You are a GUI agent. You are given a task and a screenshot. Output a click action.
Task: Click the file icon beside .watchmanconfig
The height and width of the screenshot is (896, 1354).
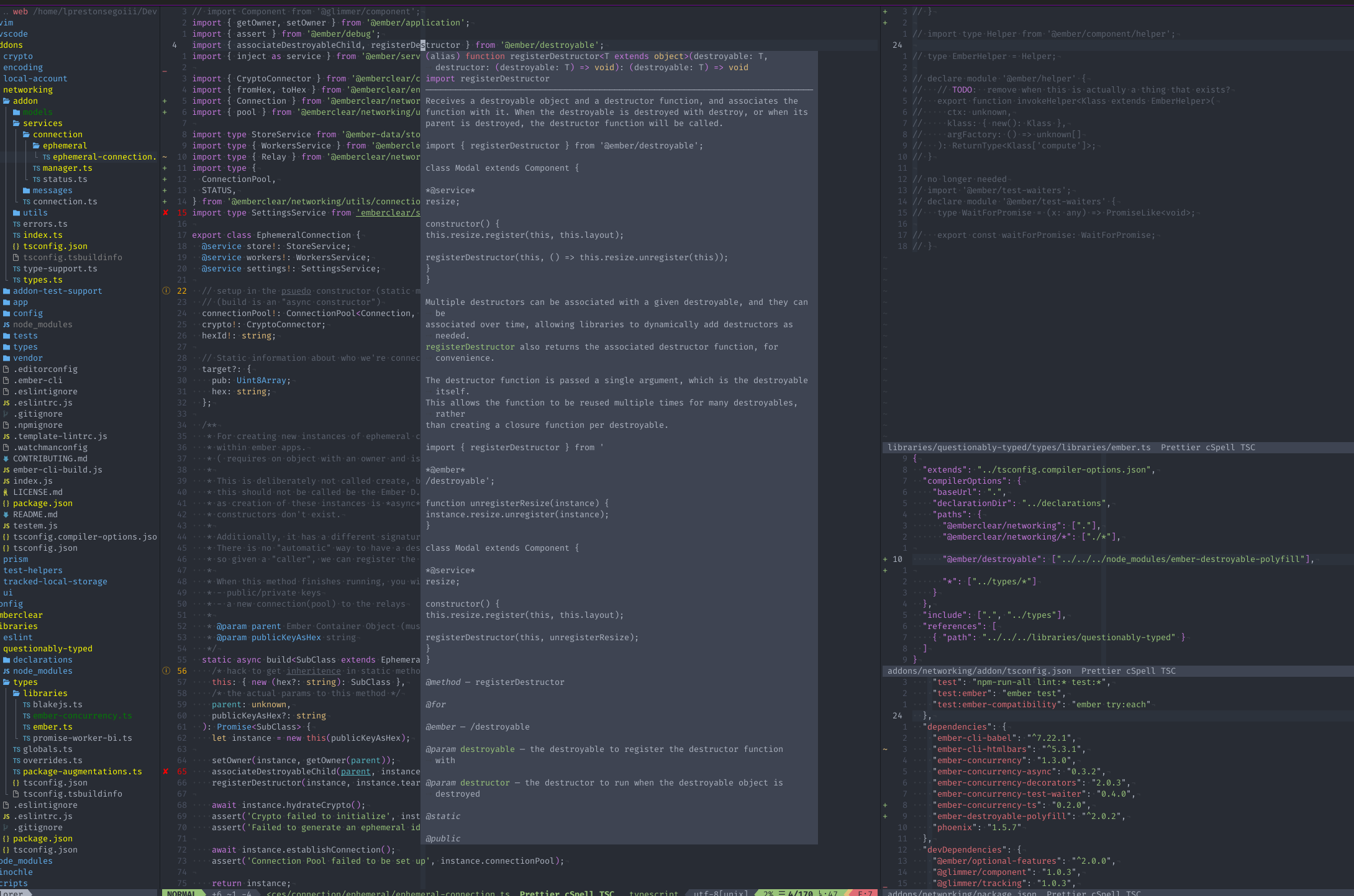(6, 448)
